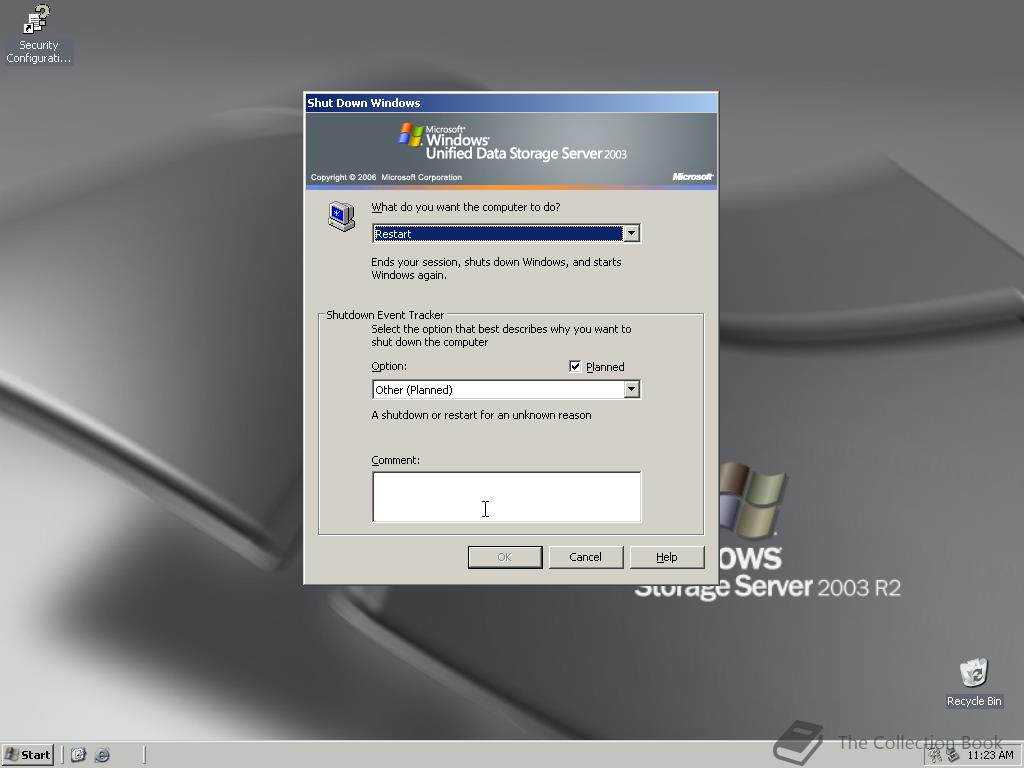This screenshot has width=1024, height=768.
Task: Click the Windows flag logo in dialog banner
Action: tap(411, 135)
